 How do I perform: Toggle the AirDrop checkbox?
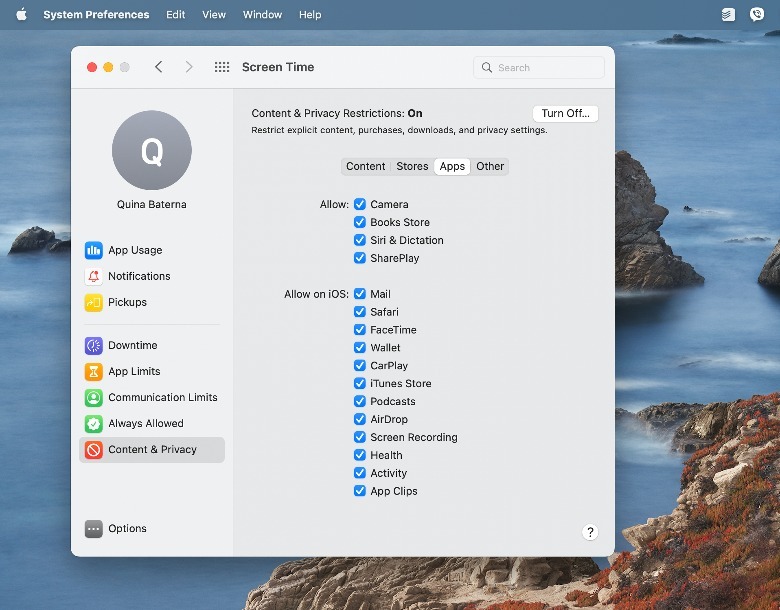360,419
